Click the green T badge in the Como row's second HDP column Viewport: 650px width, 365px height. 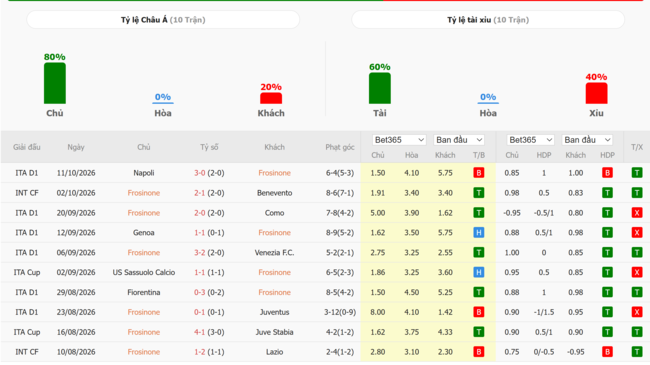point(607,213)
